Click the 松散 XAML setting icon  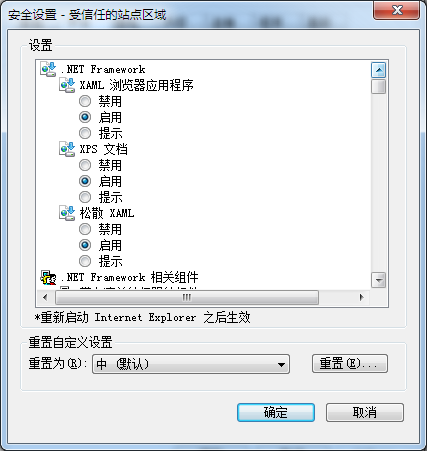67,213
